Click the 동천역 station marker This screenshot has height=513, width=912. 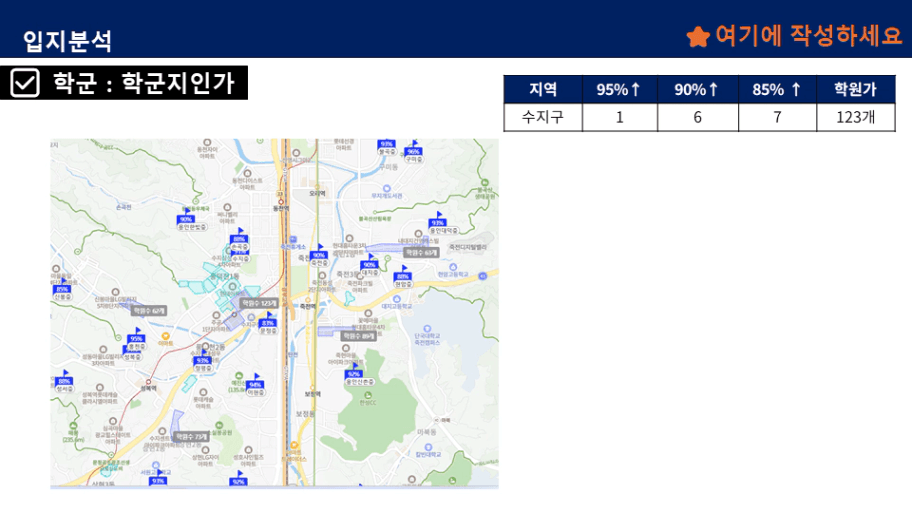tap(281, 202)
